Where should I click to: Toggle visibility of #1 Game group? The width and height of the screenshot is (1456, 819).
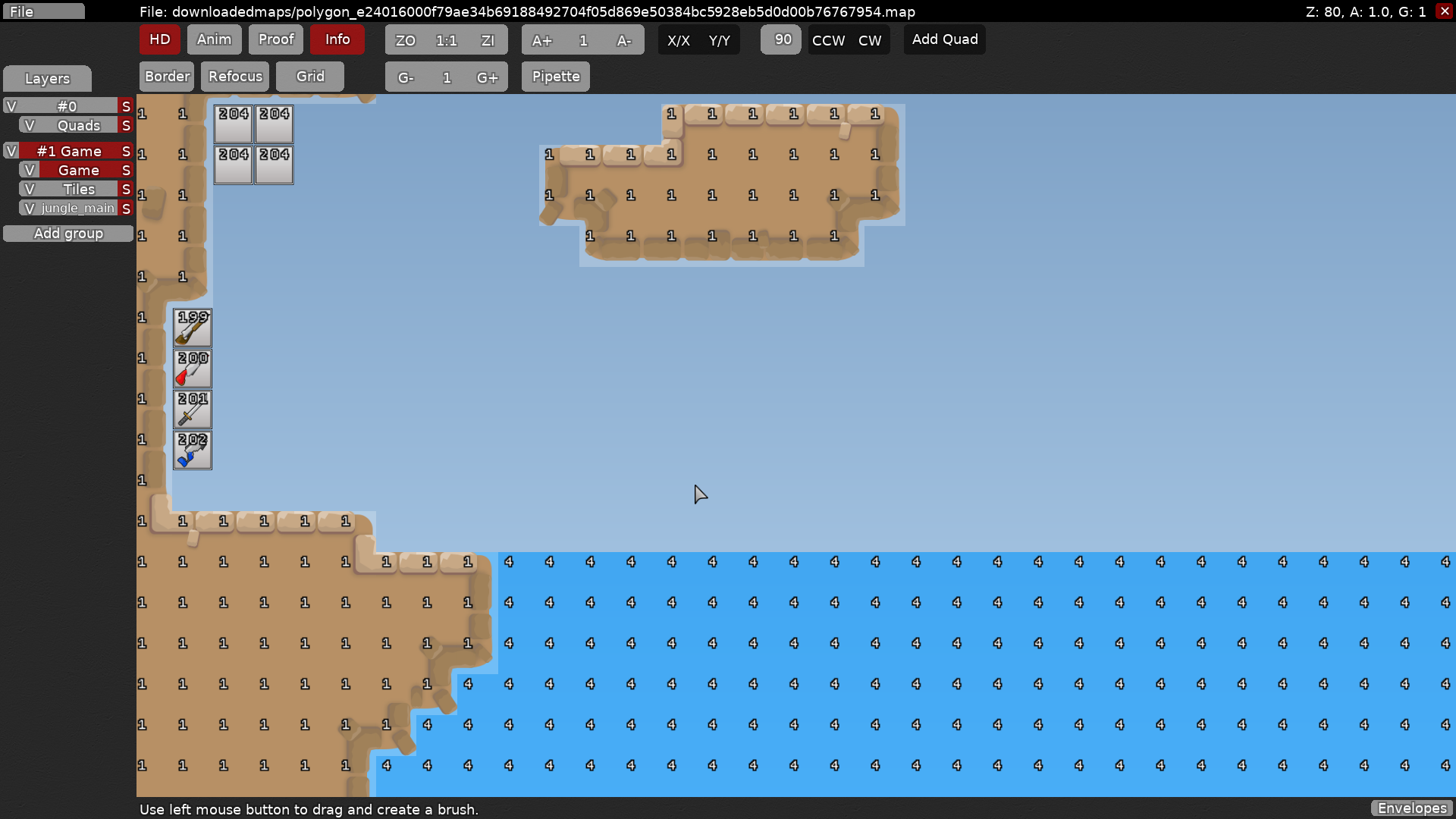(11, 151)
